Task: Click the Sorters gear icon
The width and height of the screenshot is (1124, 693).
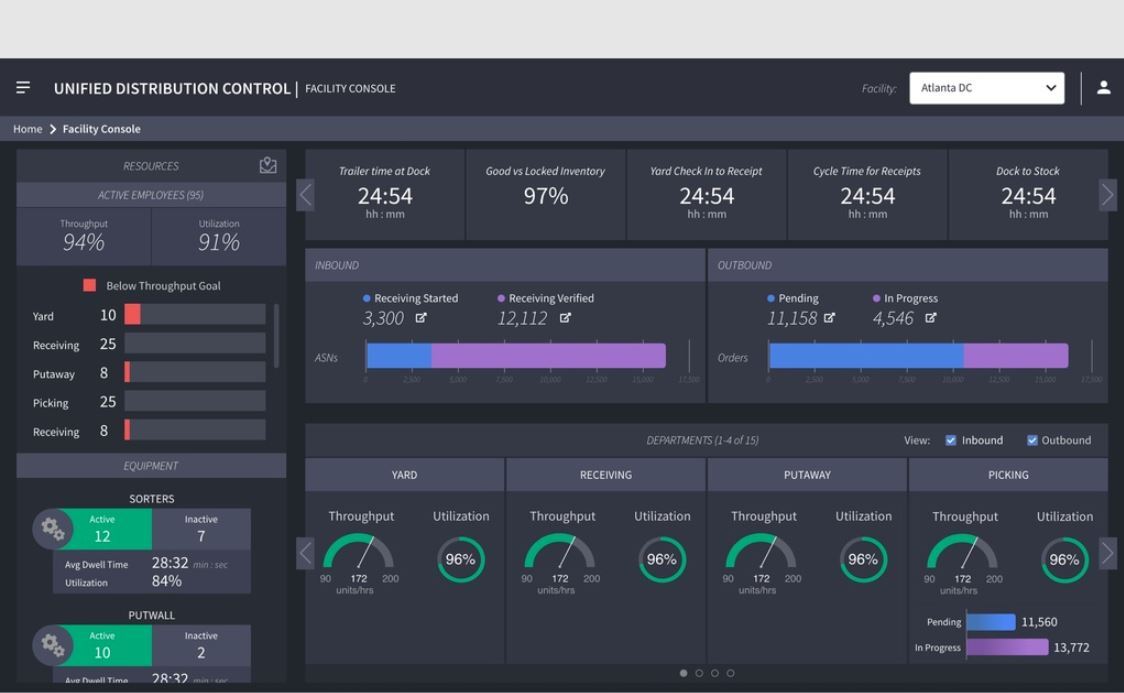Action: [52, 530]
